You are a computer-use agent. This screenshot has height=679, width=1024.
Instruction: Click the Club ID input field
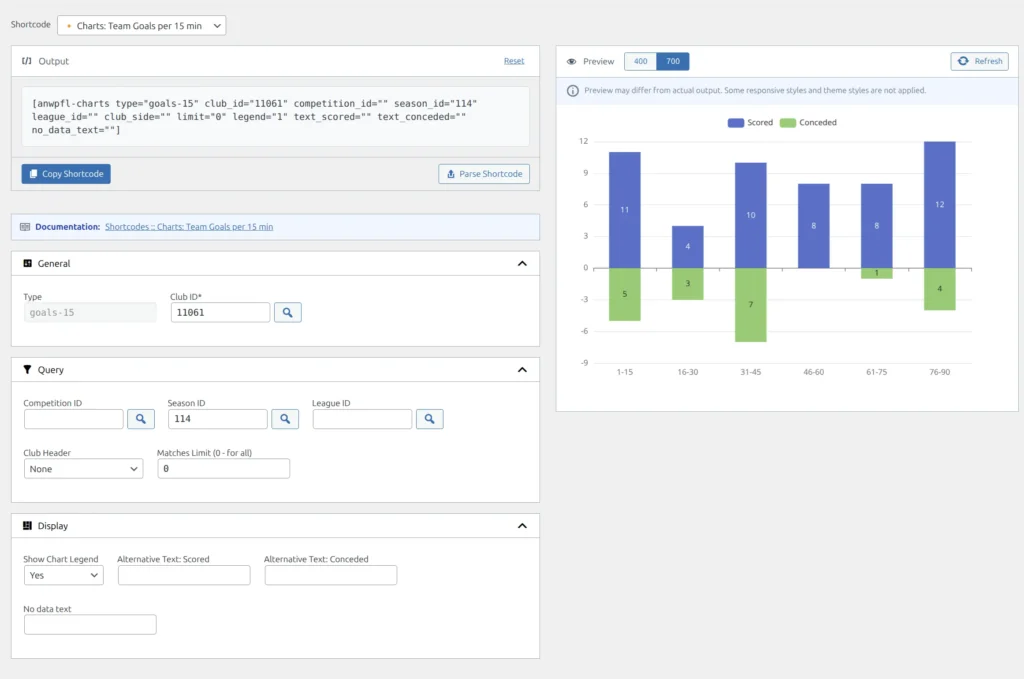coord(220,312)
